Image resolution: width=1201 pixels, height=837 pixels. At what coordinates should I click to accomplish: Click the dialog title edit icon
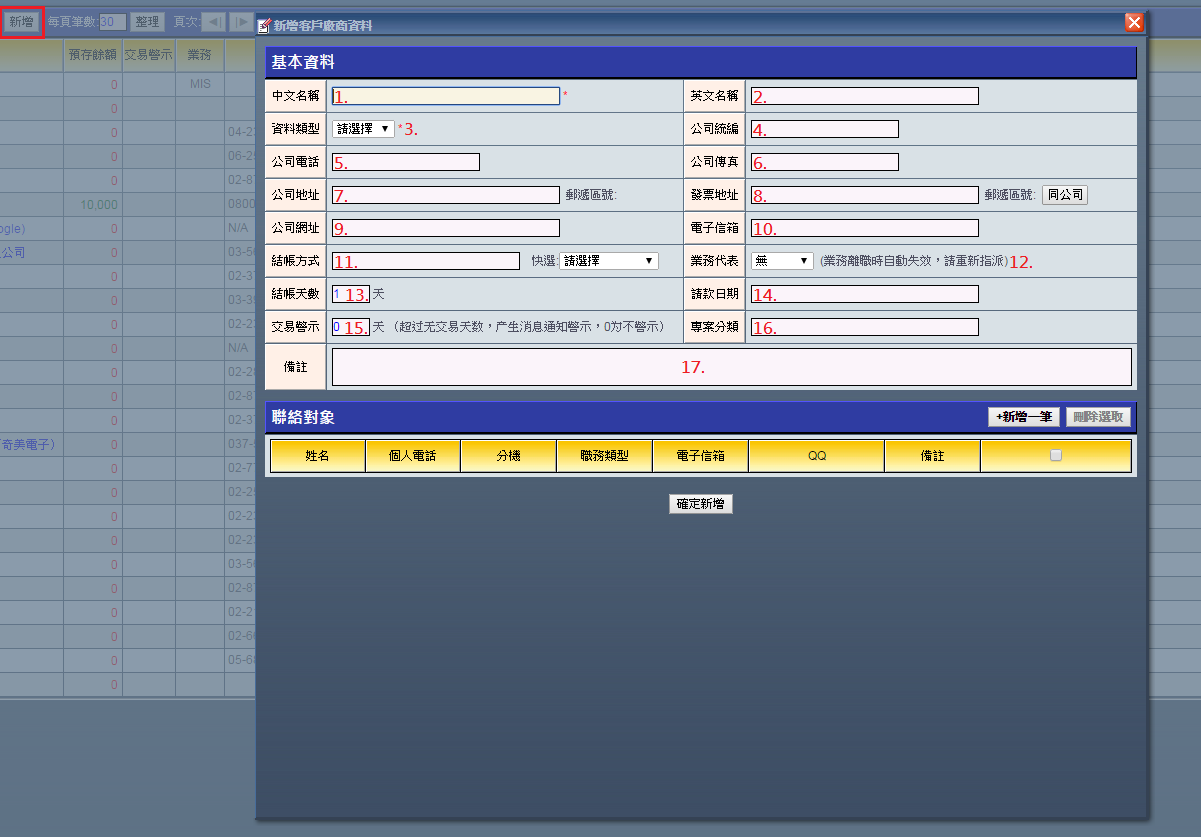point(264,25)
